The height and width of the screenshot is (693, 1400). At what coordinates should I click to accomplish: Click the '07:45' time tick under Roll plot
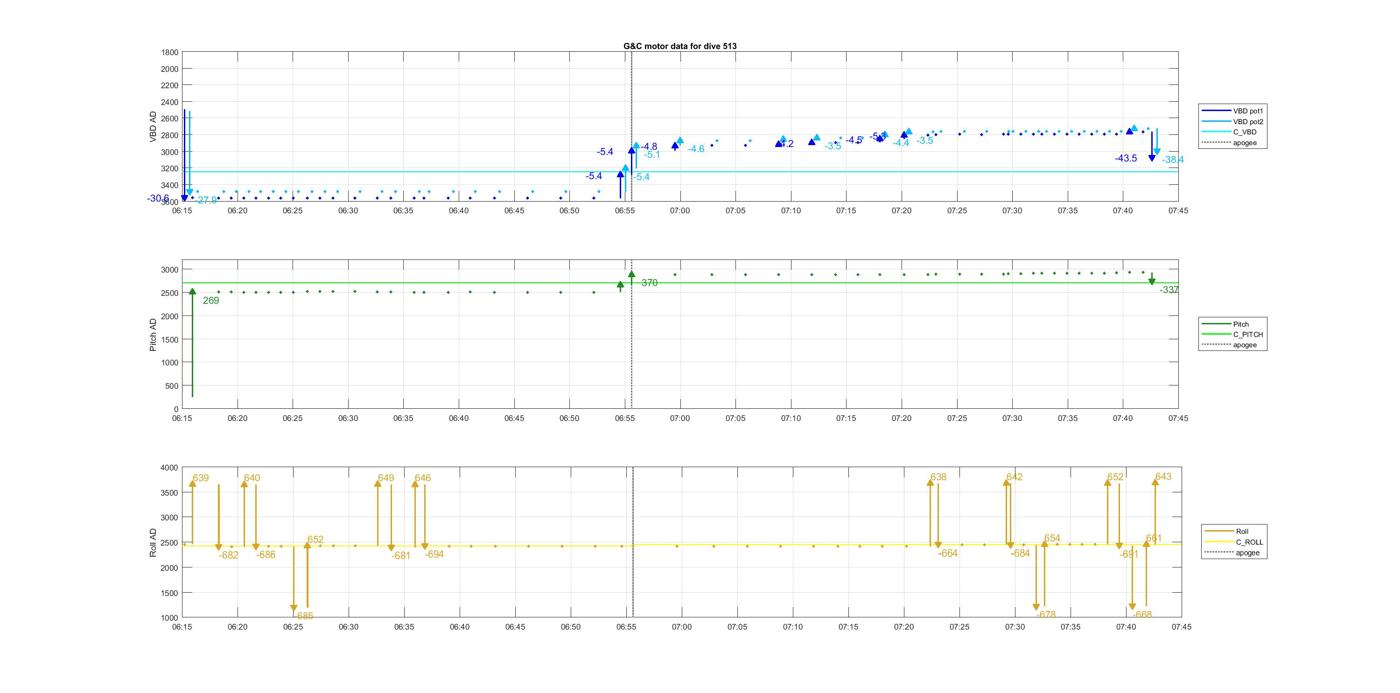coord(1181,628)
